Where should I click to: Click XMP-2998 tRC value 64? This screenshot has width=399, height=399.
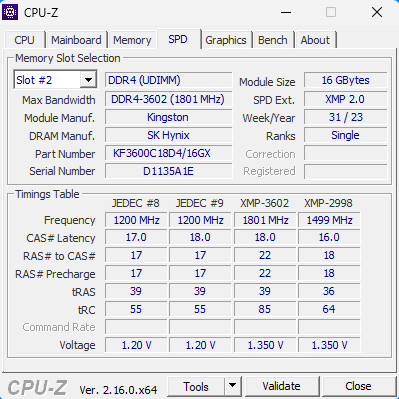(329, 309)
